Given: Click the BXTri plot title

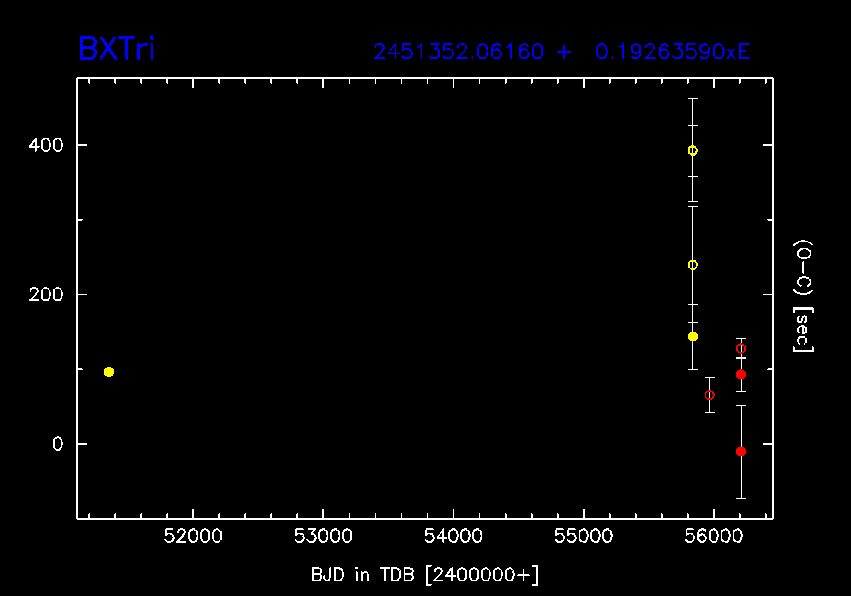Looking at the screenshot, I should point(117,49).
